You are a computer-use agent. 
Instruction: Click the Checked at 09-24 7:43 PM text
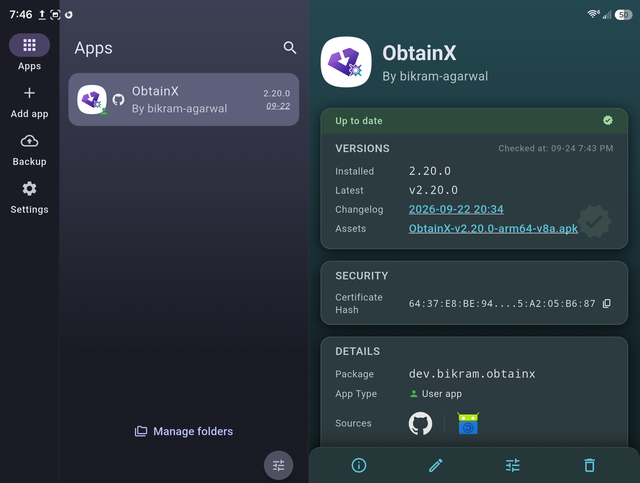coord(556,148)
